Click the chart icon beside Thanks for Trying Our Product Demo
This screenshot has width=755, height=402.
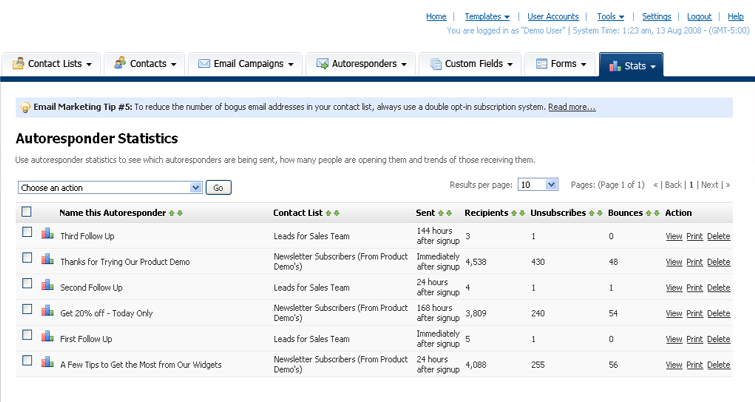[x=47, y=259]
